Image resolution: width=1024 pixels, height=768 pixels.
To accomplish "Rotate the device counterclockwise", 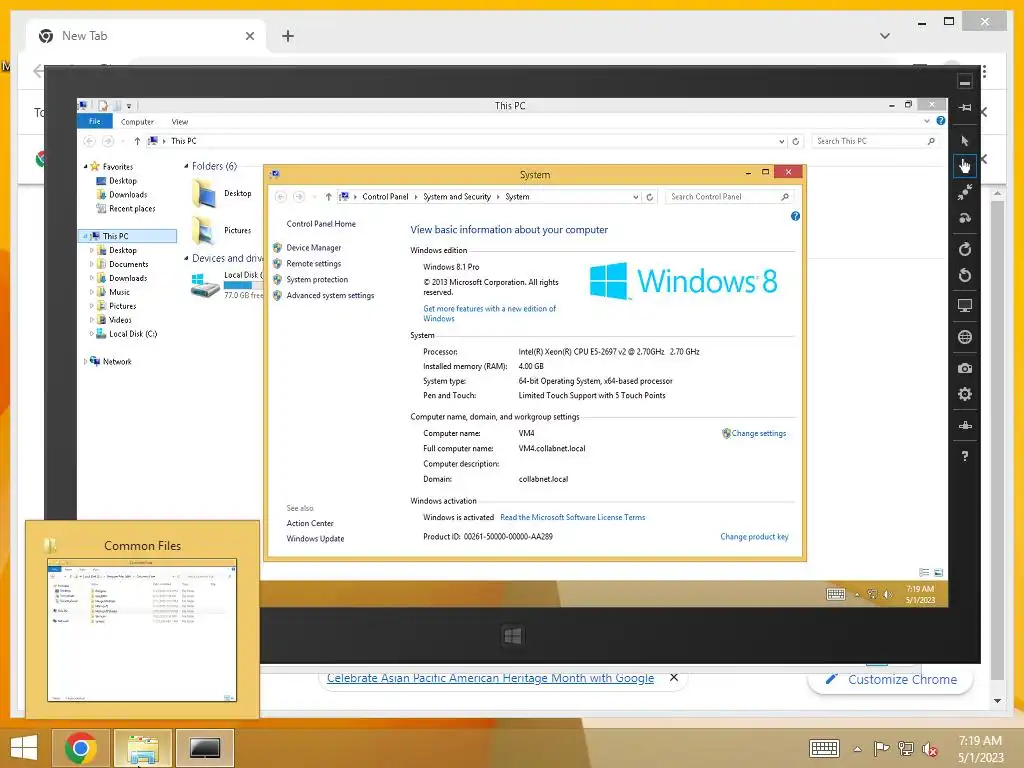I will (965, 275).
